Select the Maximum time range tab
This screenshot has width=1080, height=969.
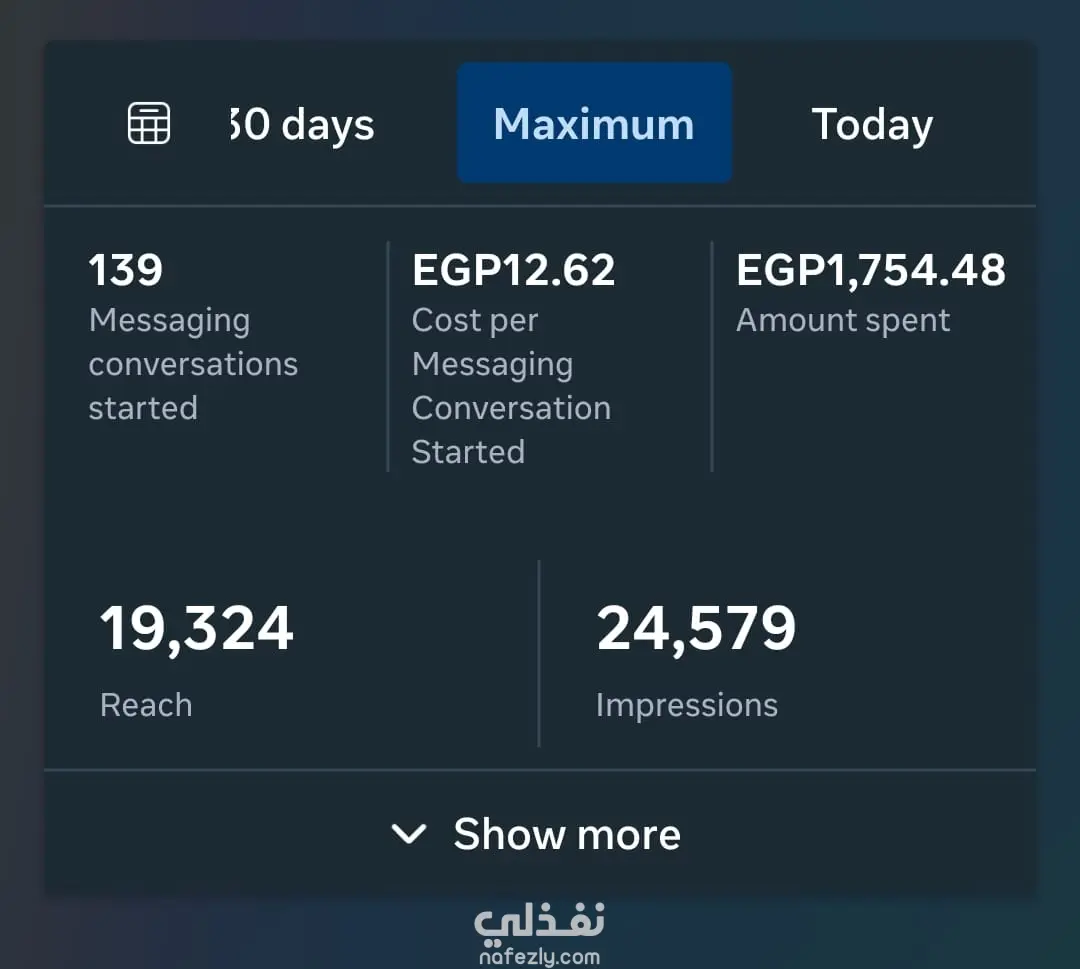tap(594, 124)
